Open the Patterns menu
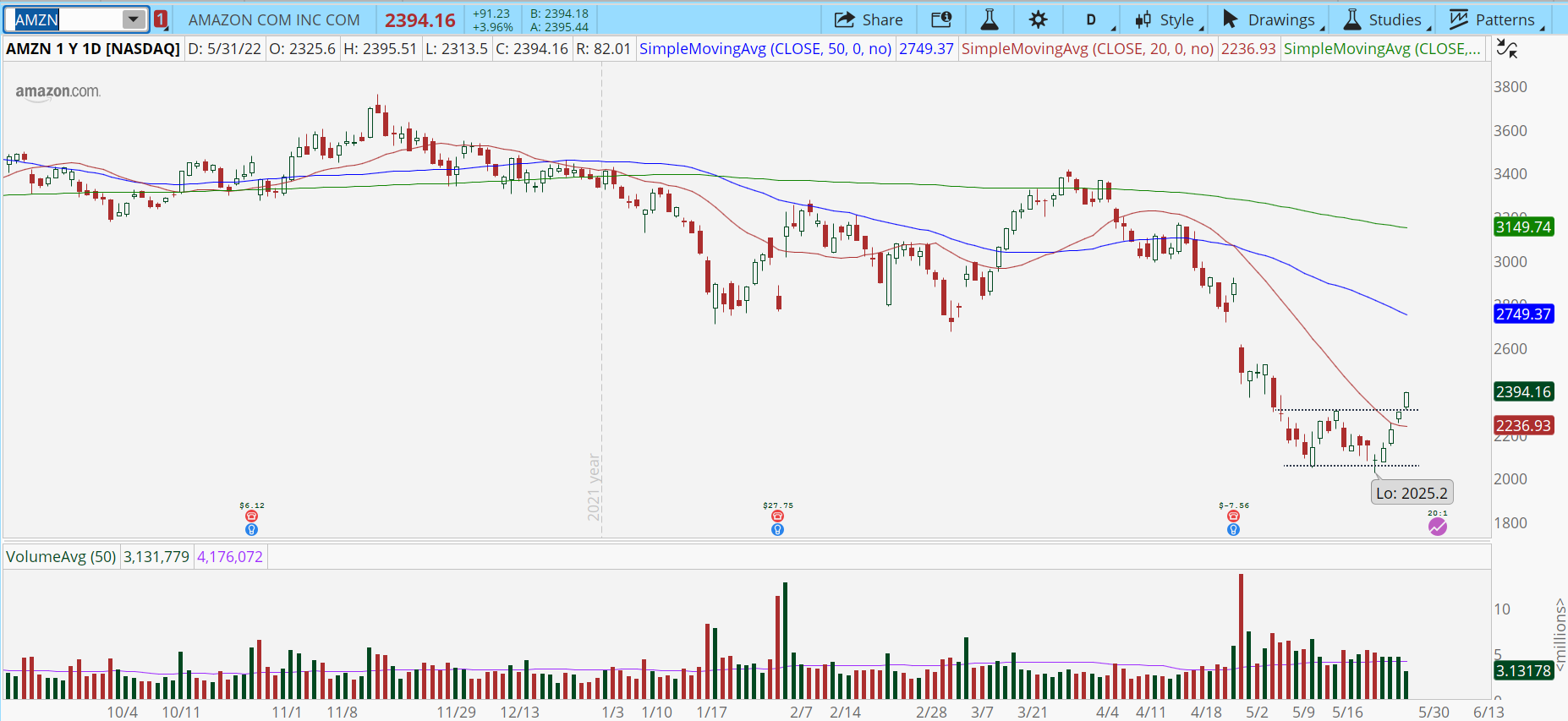1568x721 pixels. coord(1495,19)
